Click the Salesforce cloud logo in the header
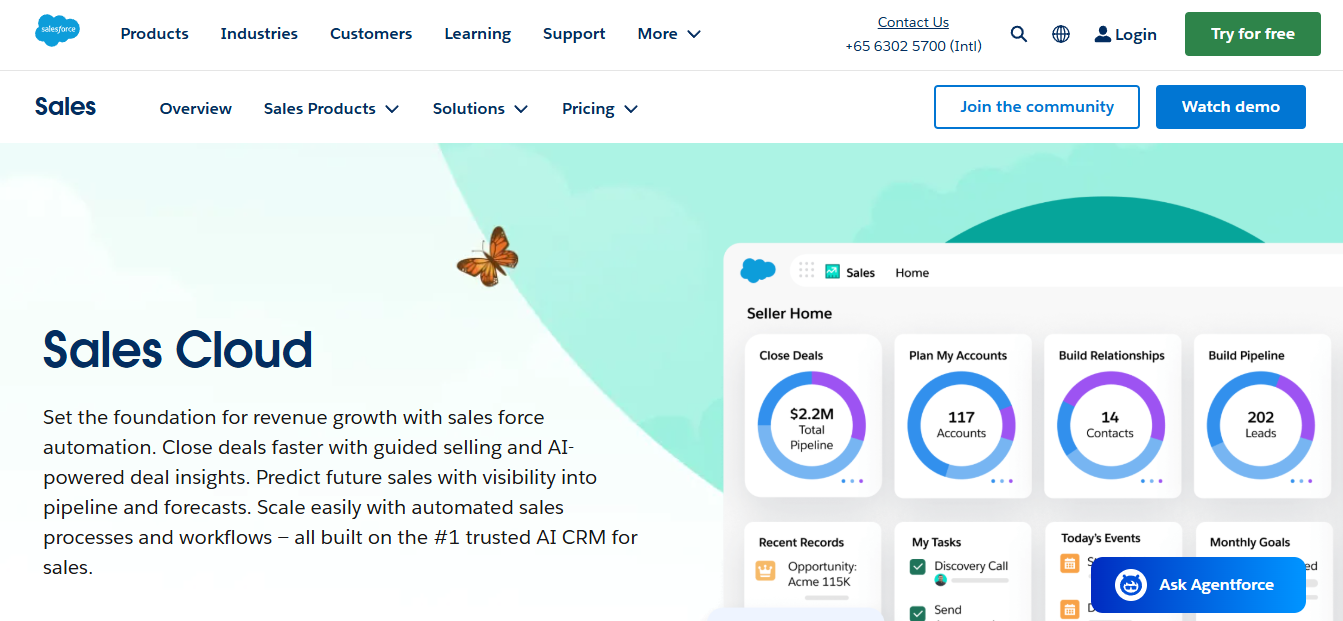Image resolution: width=1343 pixels, height=621 pixels. 57,31
